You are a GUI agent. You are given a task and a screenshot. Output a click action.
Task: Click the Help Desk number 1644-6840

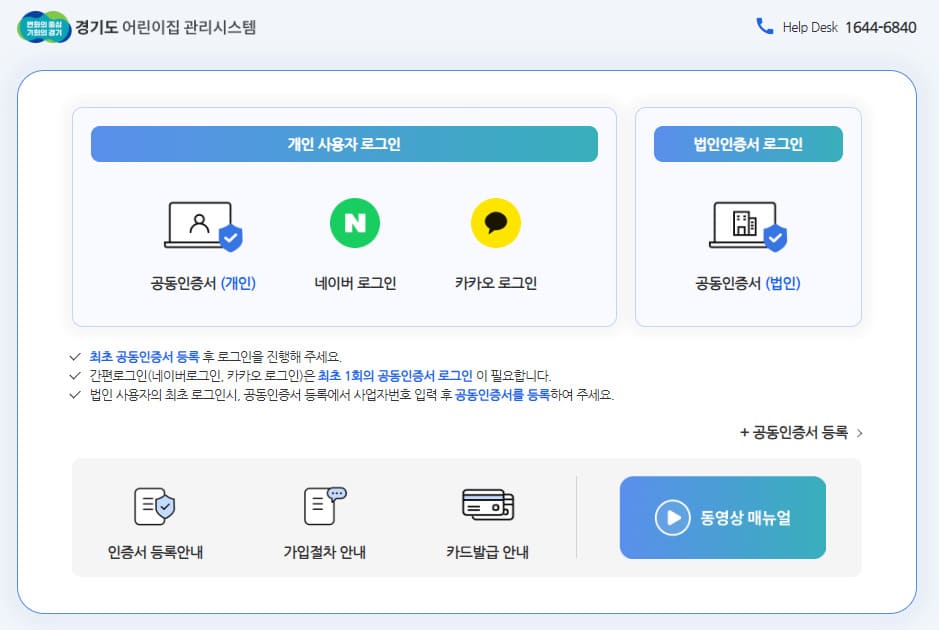[x=881, y=28]
